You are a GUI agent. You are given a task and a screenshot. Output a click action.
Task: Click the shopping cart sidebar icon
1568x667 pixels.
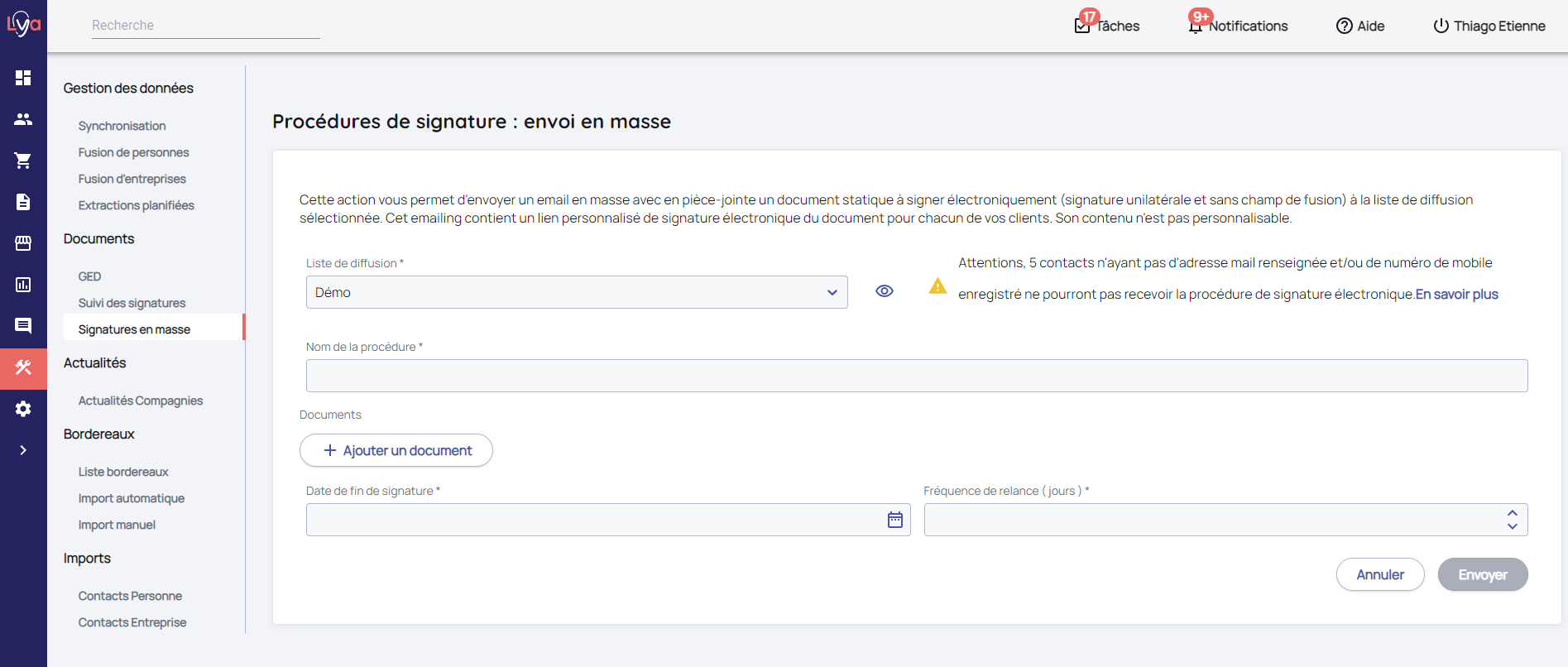pos(23,161)
